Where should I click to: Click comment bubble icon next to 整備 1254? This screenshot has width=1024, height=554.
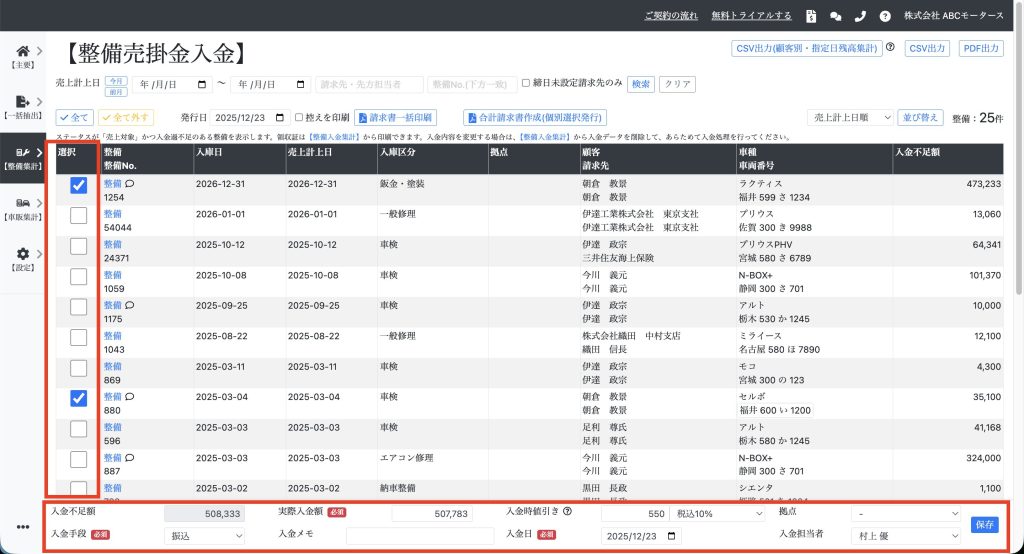click(x=130, y=183)
